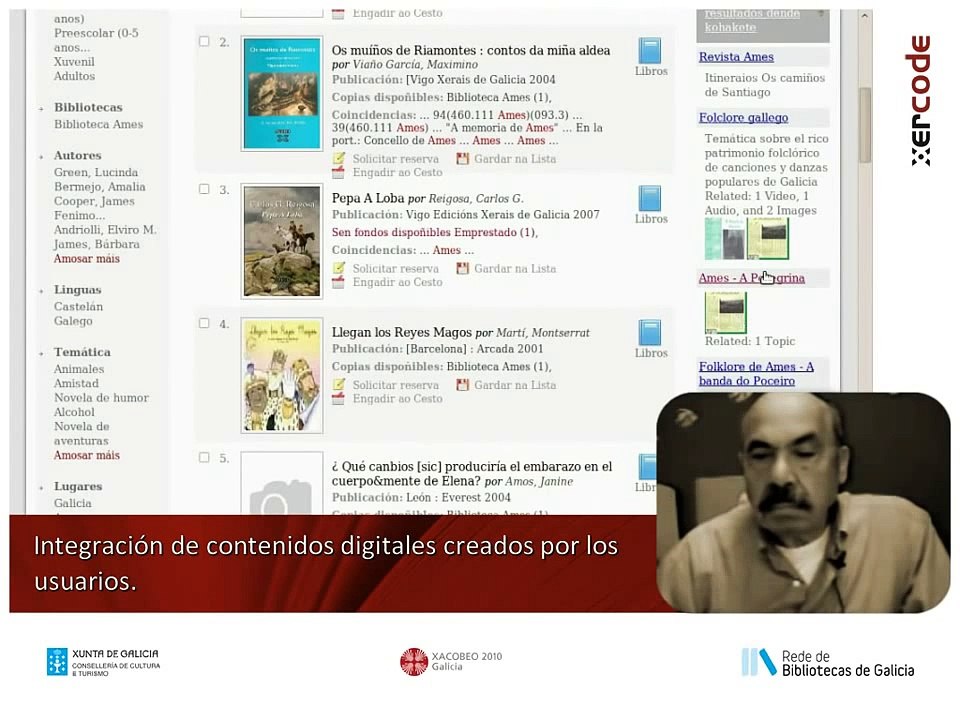Check the box for result 2
This screenshot has width=960, height=720.
pos(204,42)
